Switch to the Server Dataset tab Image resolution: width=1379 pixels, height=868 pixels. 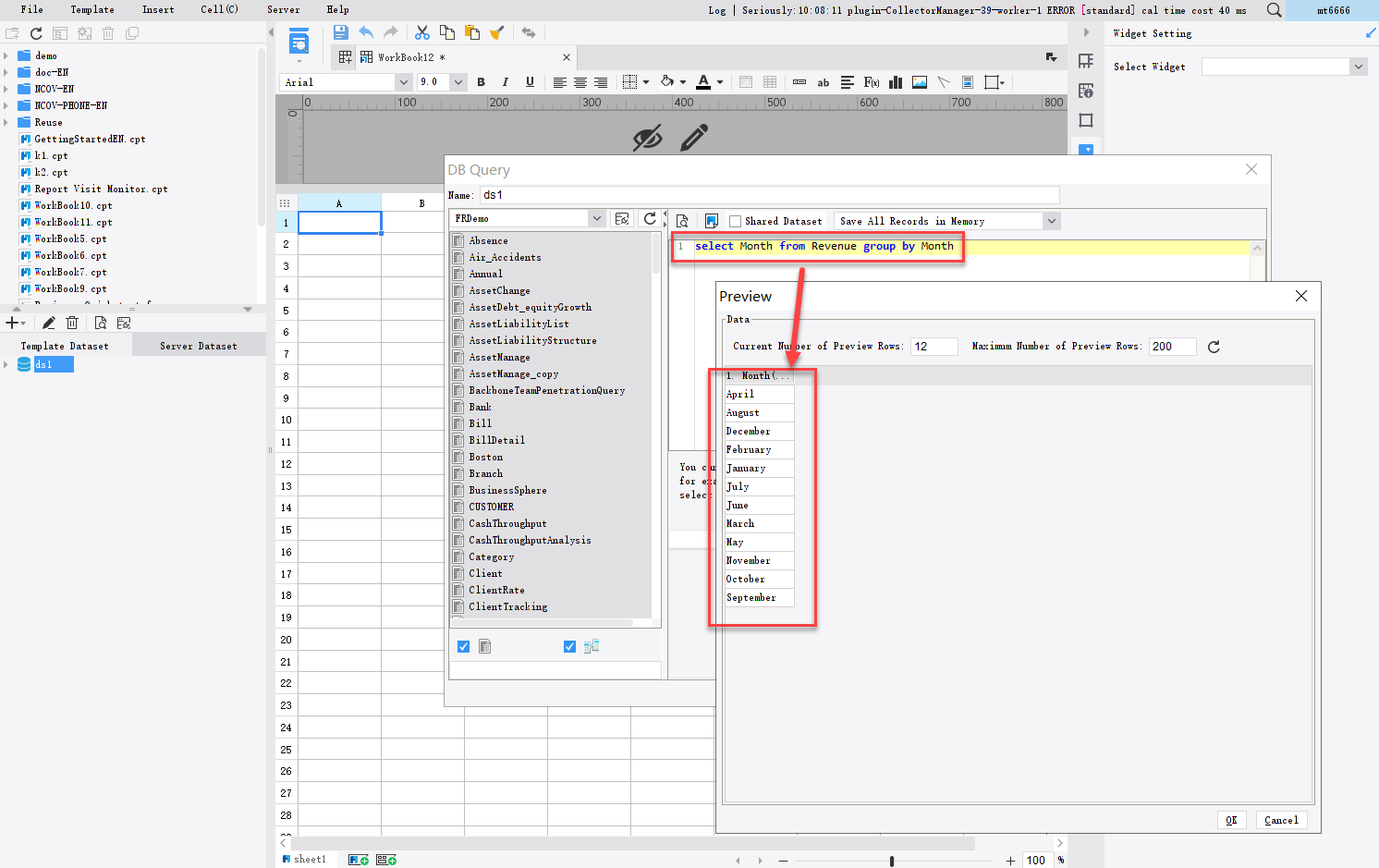coord(198,346)
